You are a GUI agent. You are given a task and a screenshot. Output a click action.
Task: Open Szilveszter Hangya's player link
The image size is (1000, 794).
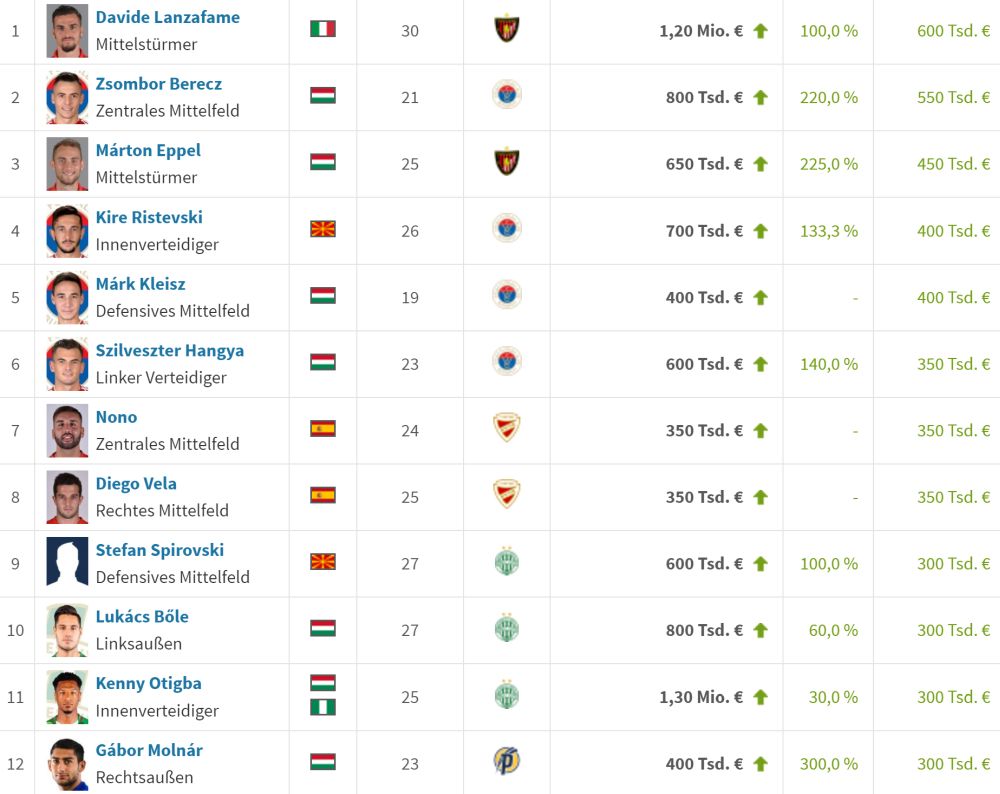point(170,351)
